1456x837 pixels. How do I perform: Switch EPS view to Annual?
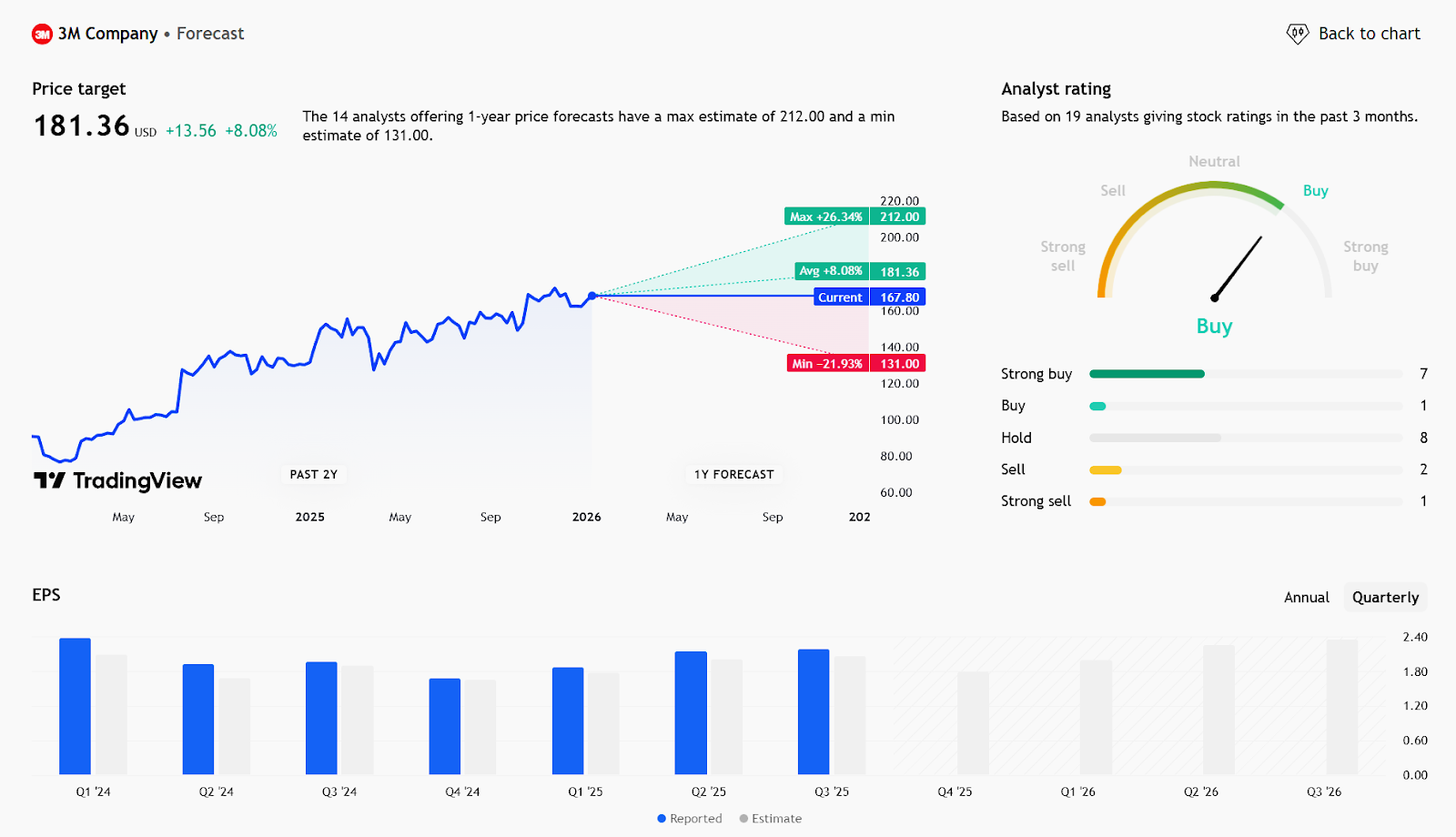point(1306,598)
